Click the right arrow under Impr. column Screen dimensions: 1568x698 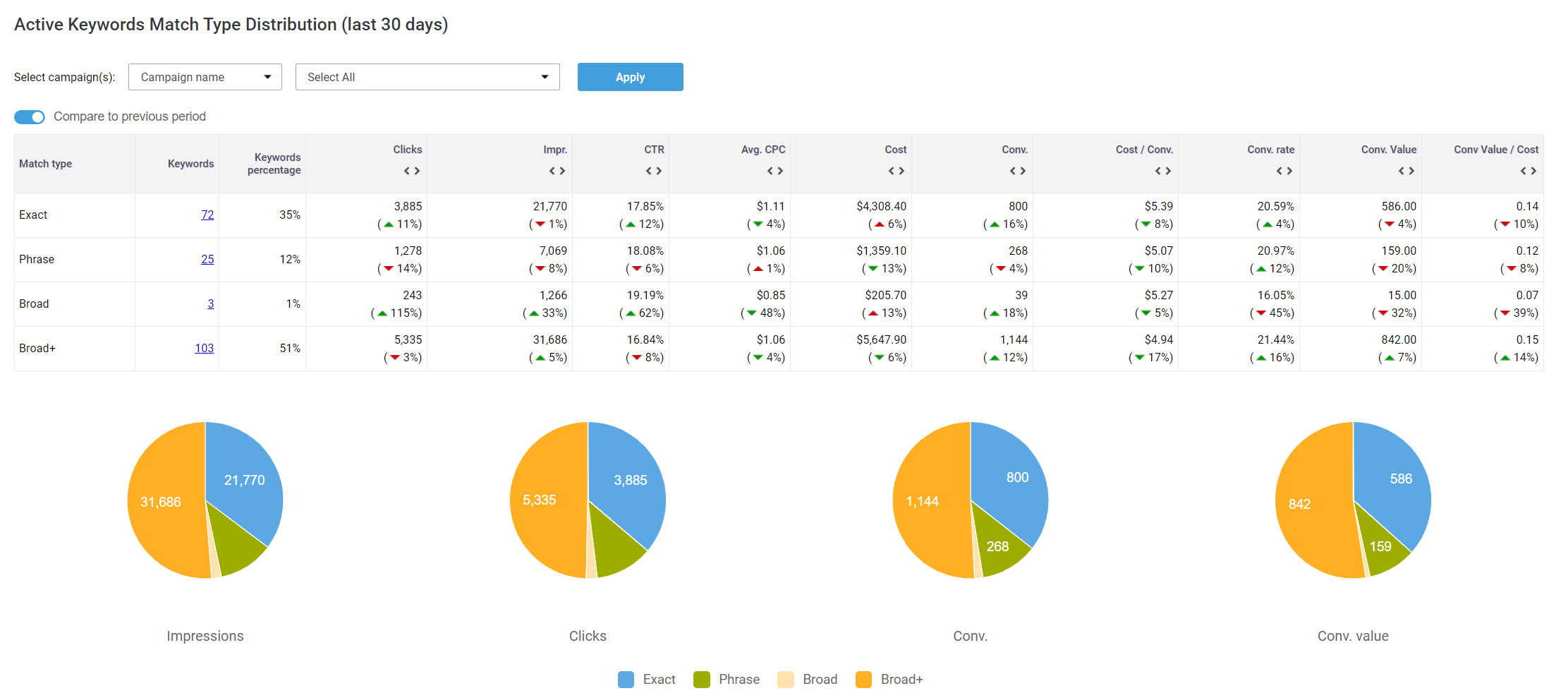click(x=562, y=171)
